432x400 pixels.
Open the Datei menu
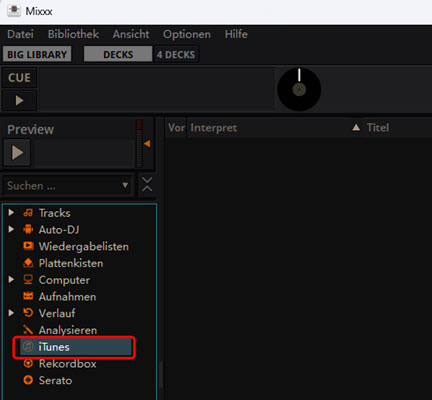(20, 34)
